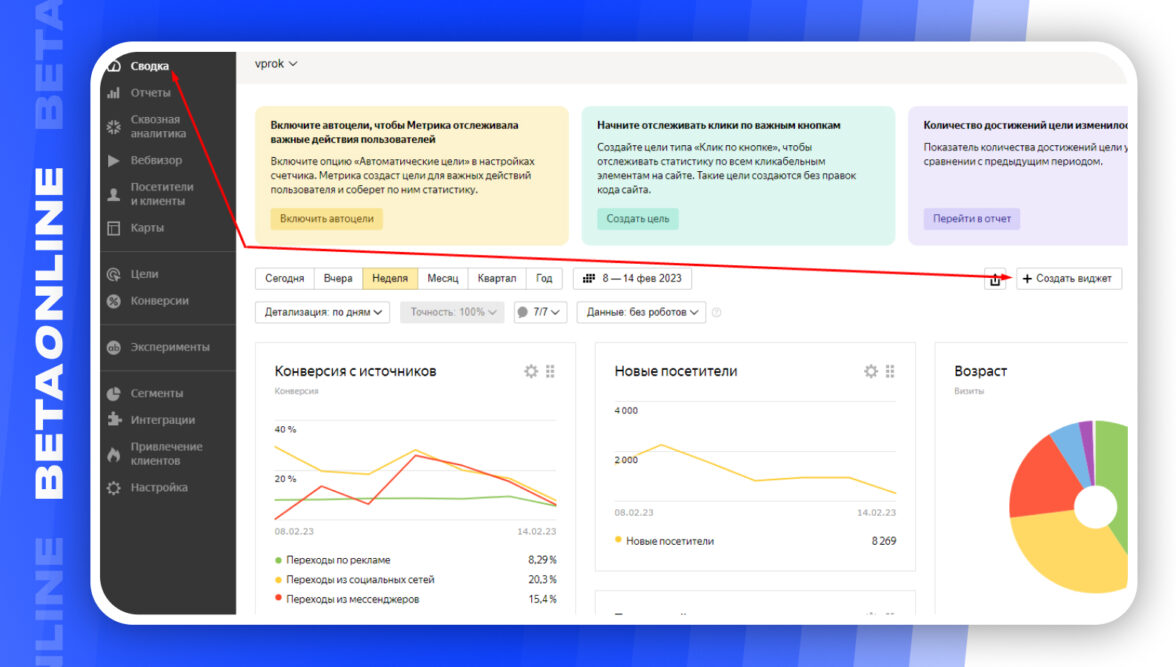Viewport: 1176px width, 667px height.
Task: Open Карты in the sidebar
Action: pyautogui.click(x=147, y=227)
